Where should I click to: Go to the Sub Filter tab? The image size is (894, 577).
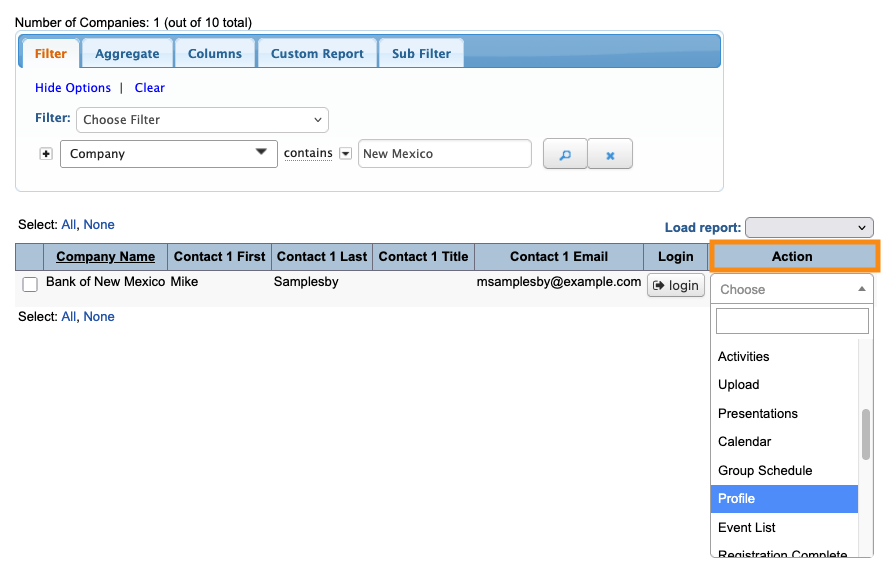coord(421,54)
